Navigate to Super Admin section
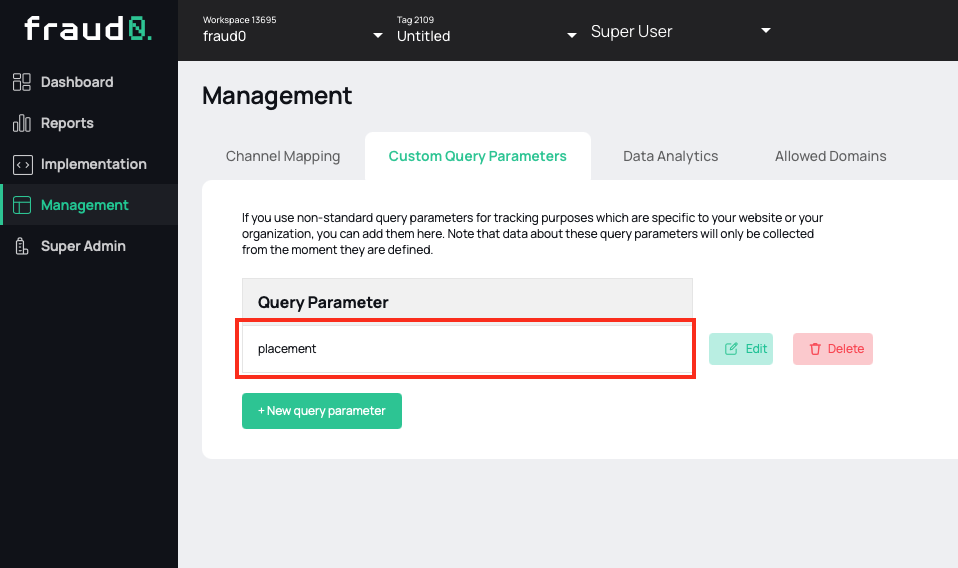Viewport: 958px width, 568px height. point(83,246)
